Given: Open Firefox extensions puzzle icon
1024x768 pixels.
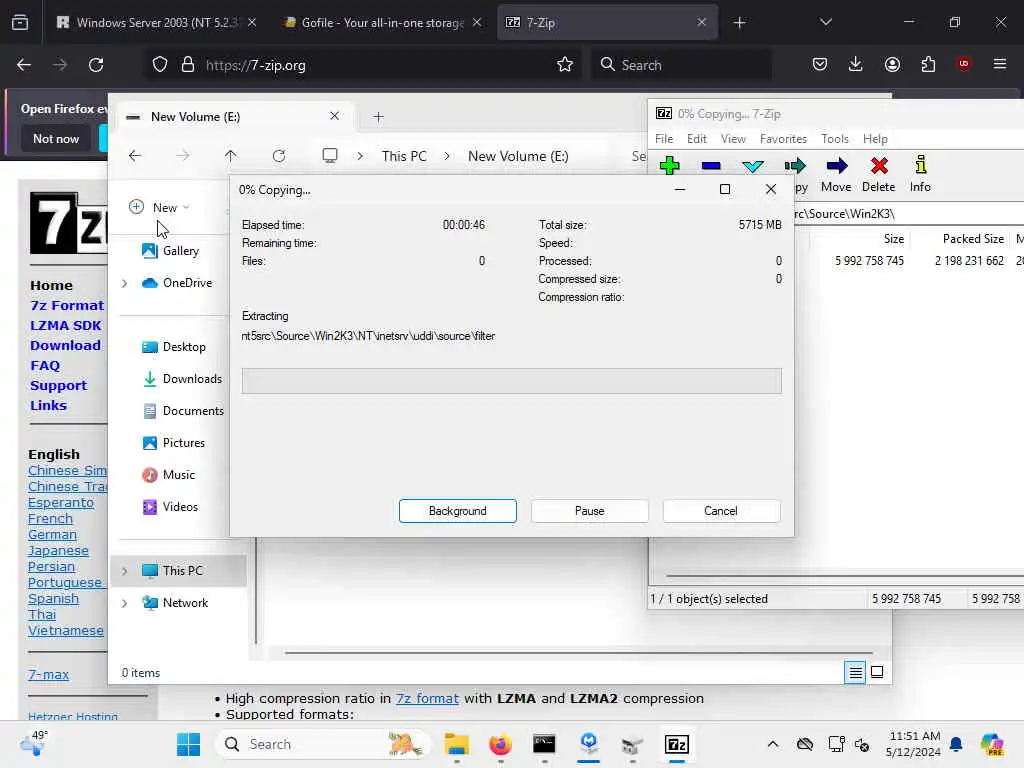Looking at the screenshot, I should [x=928, y=64].
